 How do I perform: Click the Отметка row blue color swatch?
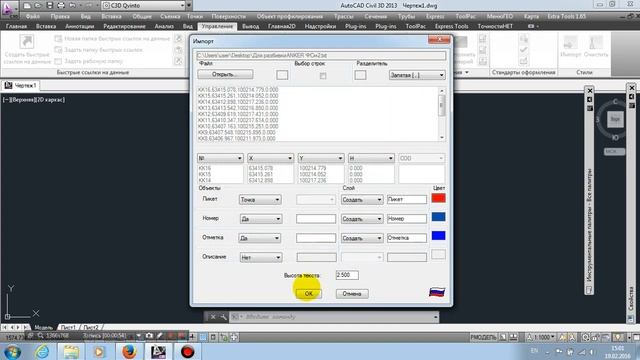[x=438, y=236]
